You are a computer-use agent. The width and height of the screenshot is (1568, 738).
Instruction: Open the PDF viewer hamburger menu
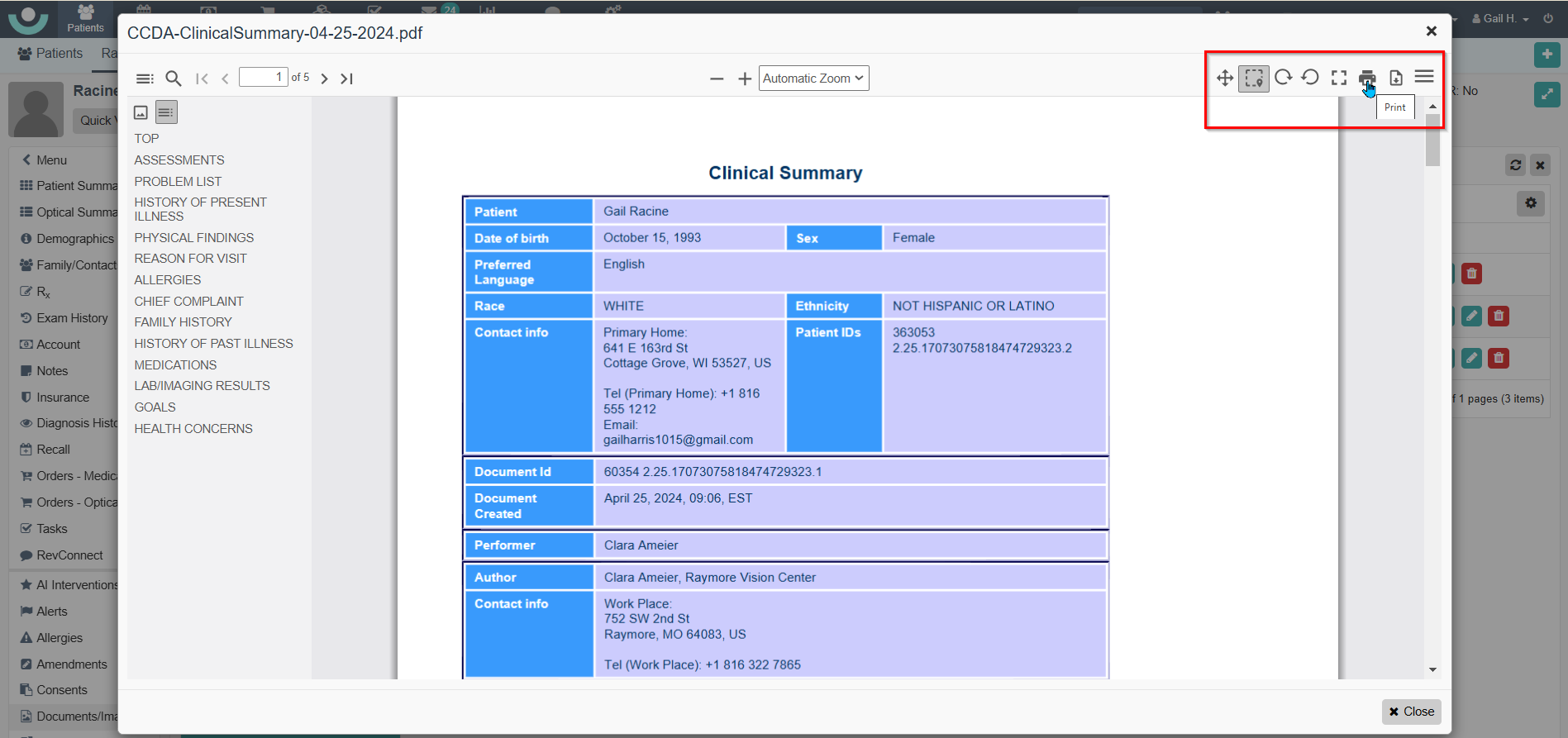point(1423,77)
